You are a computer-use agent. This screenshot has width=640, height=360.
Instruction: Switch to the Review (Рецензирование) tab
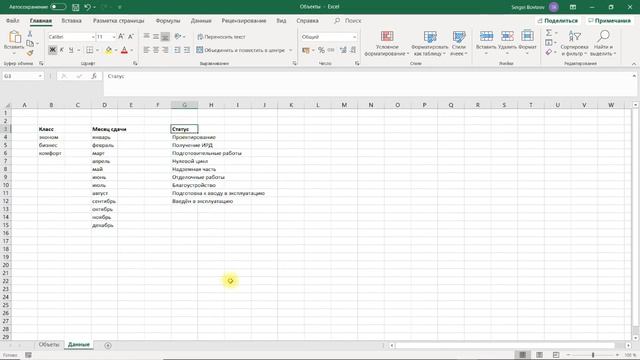point(244,20)
